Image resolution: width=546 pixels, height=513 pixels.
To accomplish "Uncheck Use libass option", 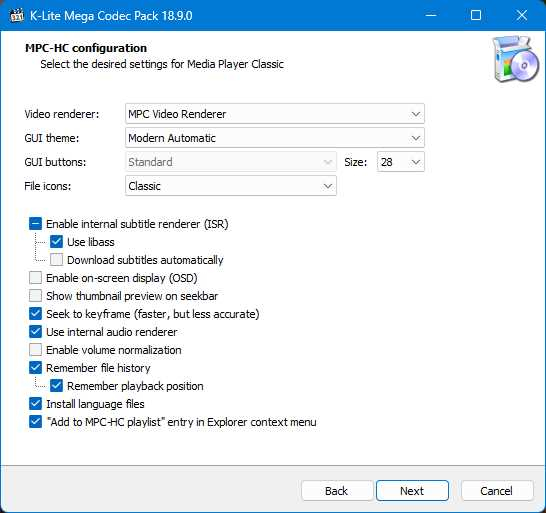I will (x=56, y=242).
